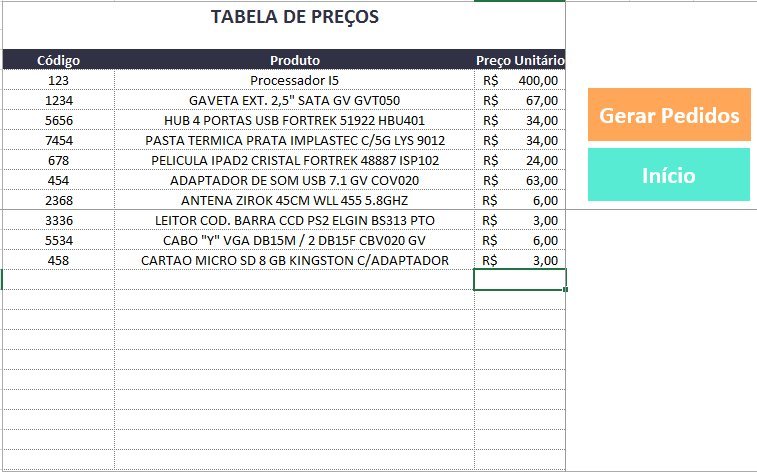Click the code cell containing 3336
This screenshot has height=472, width=757.
click(x=58, y=220)
